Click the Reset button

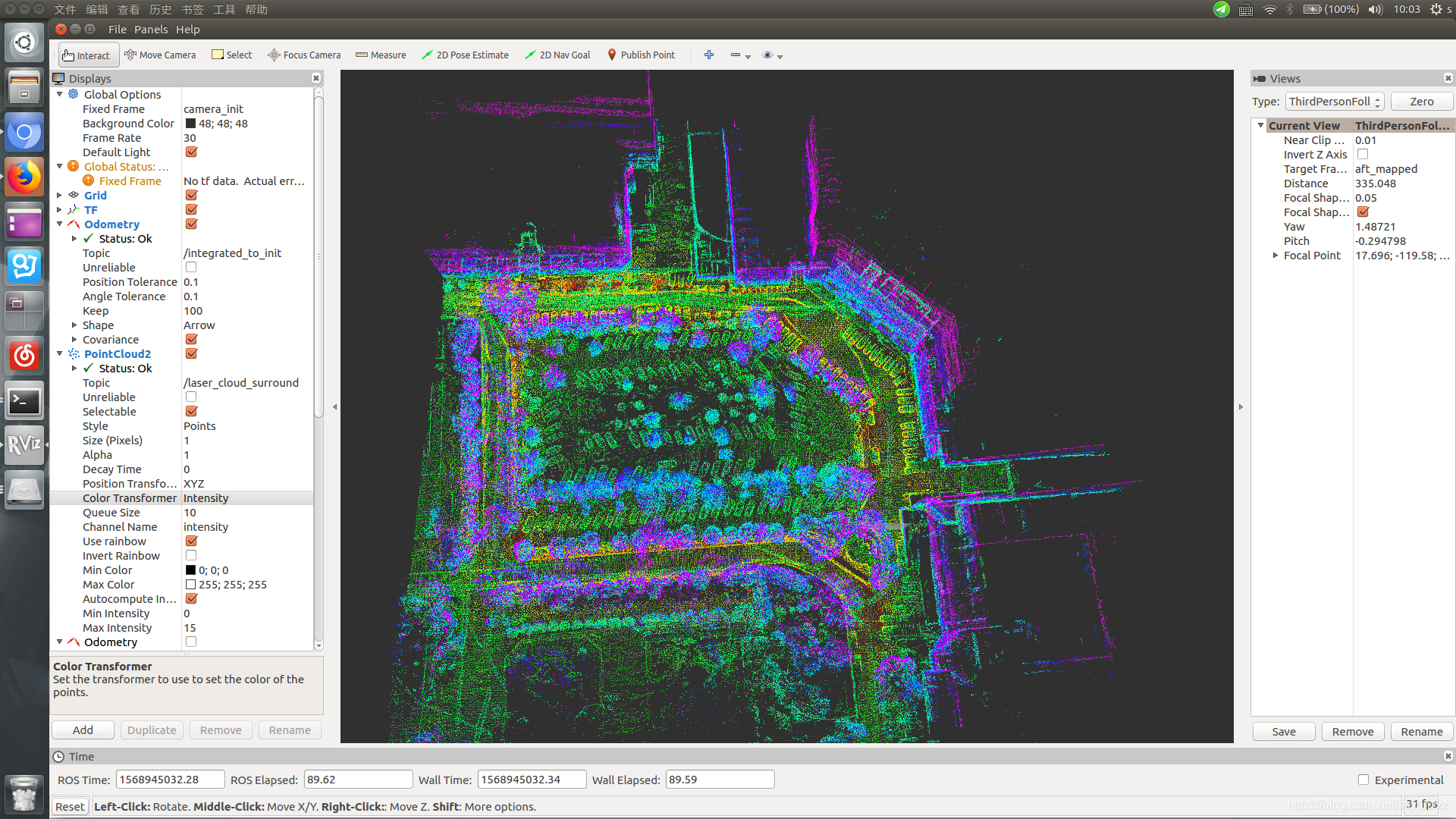70,807
